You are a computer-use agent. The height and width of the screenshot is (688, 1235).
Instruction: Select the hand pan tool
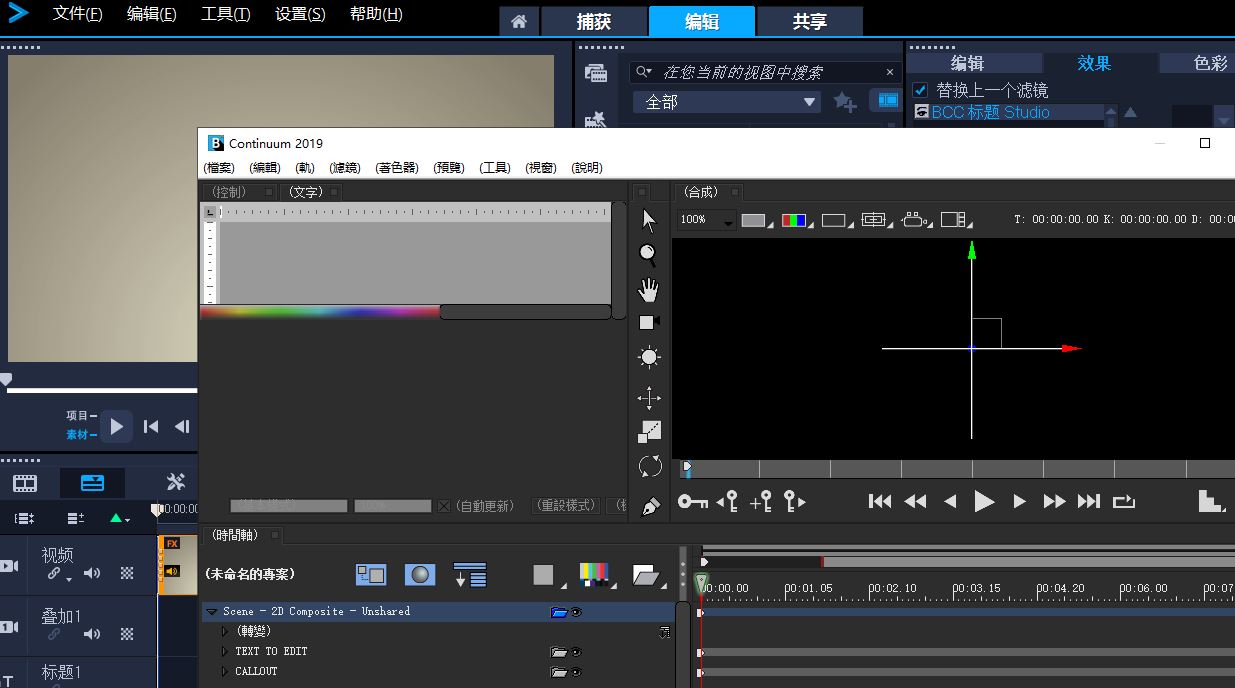click(649, 290)
